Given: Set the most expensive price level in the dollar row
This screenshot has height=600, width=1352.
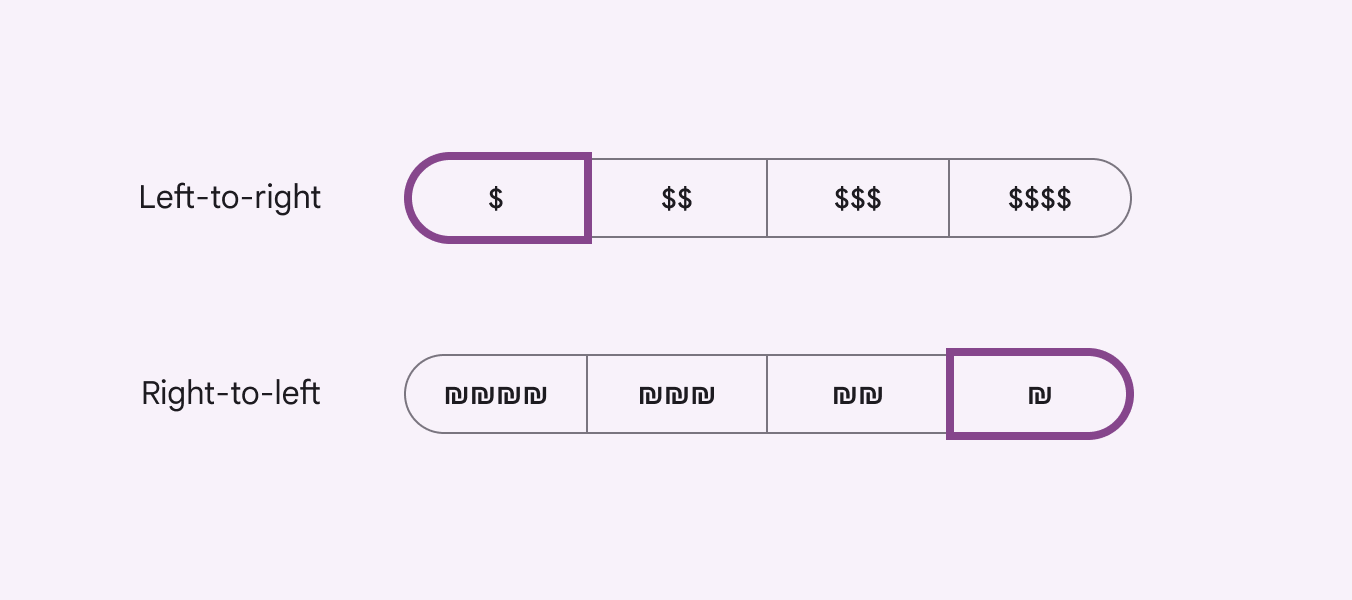Looking at the screenshot, I should [x=1040, y=198].
